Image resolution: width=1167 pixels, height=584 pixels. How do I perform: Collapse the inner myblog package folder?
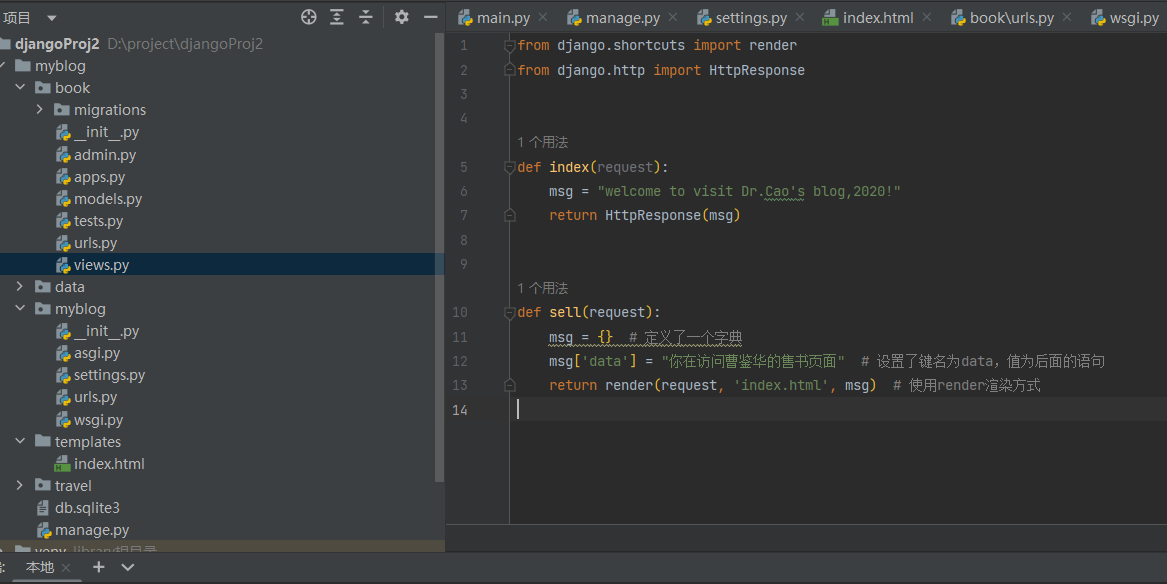click(x=20, y=309)
